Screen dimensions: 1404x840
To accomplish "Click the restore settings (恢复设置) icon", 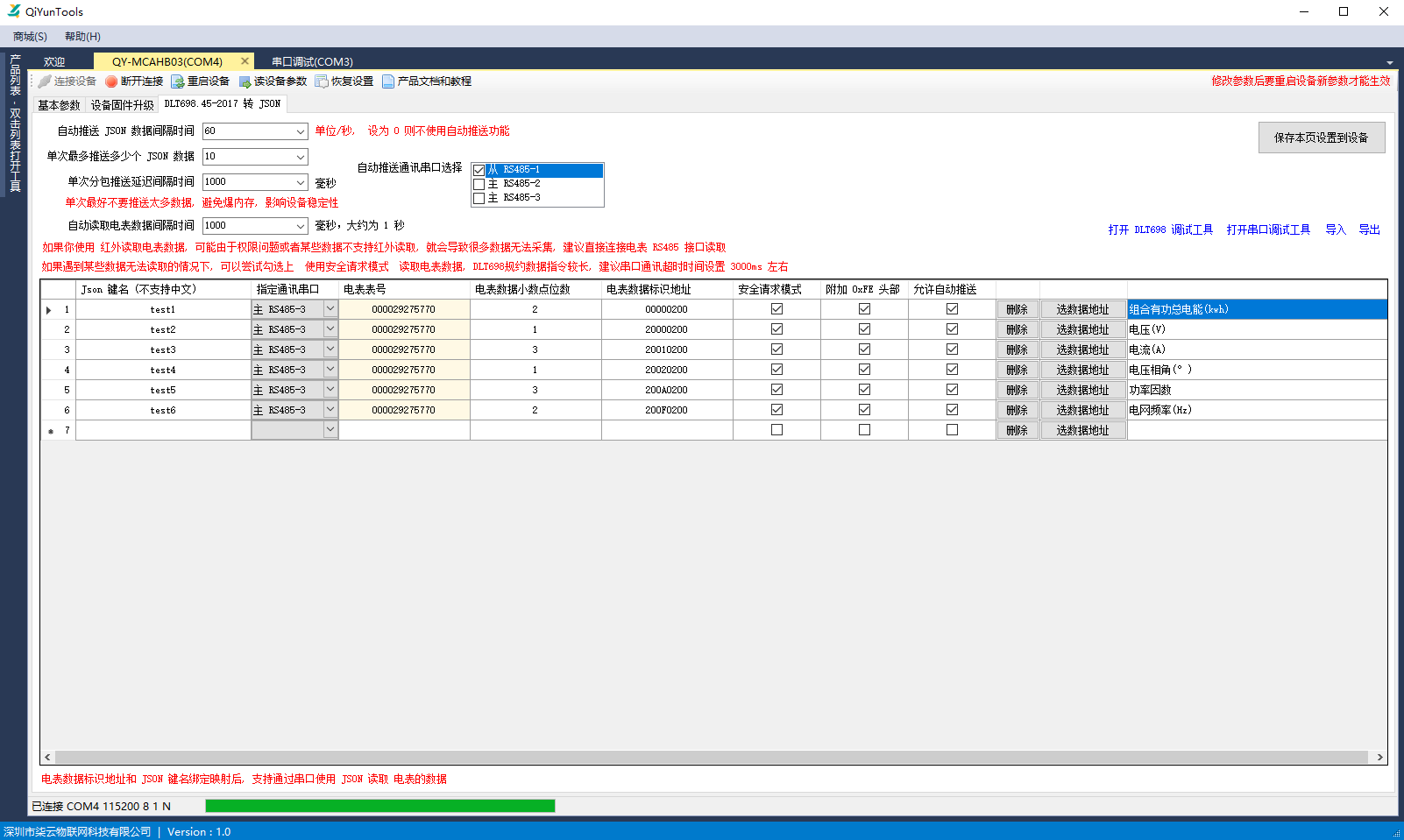I will pyautogui.click(x=322, y=81).
